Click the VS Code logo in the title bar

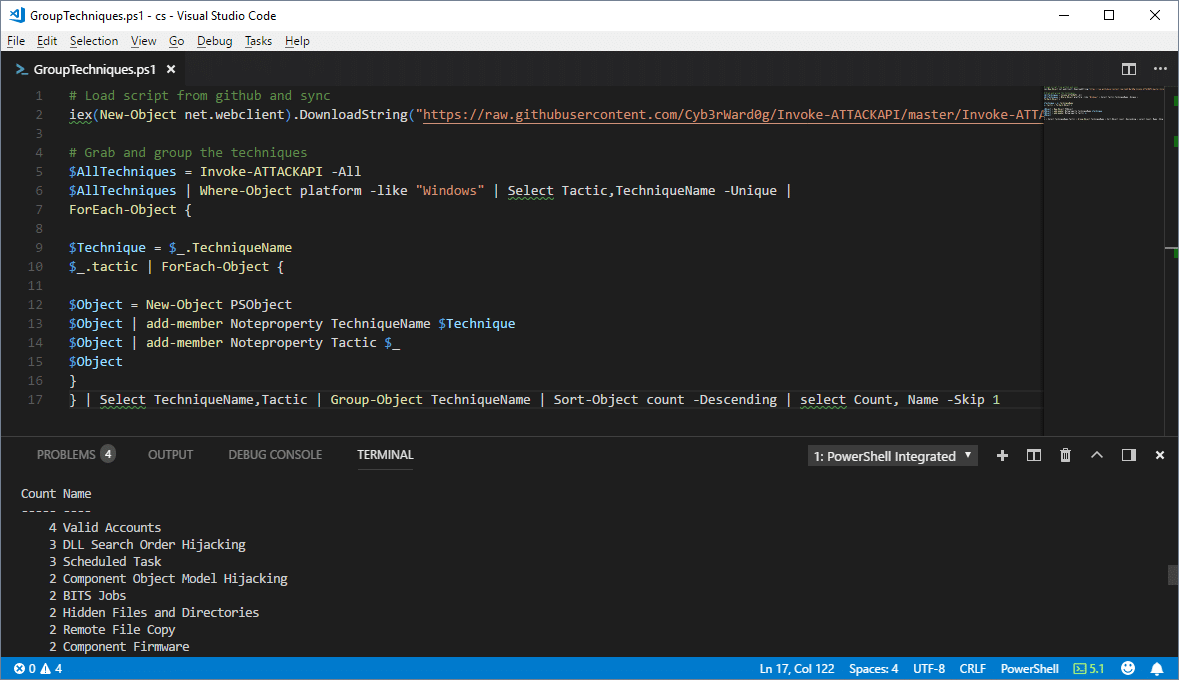tap(17, 15)
